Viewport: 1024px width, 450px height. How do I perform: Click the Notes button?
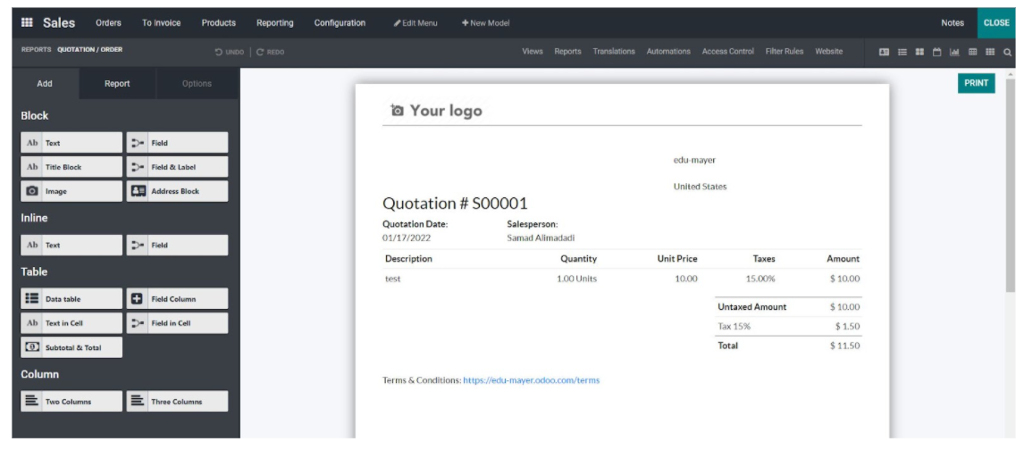[x=952, y=23]
